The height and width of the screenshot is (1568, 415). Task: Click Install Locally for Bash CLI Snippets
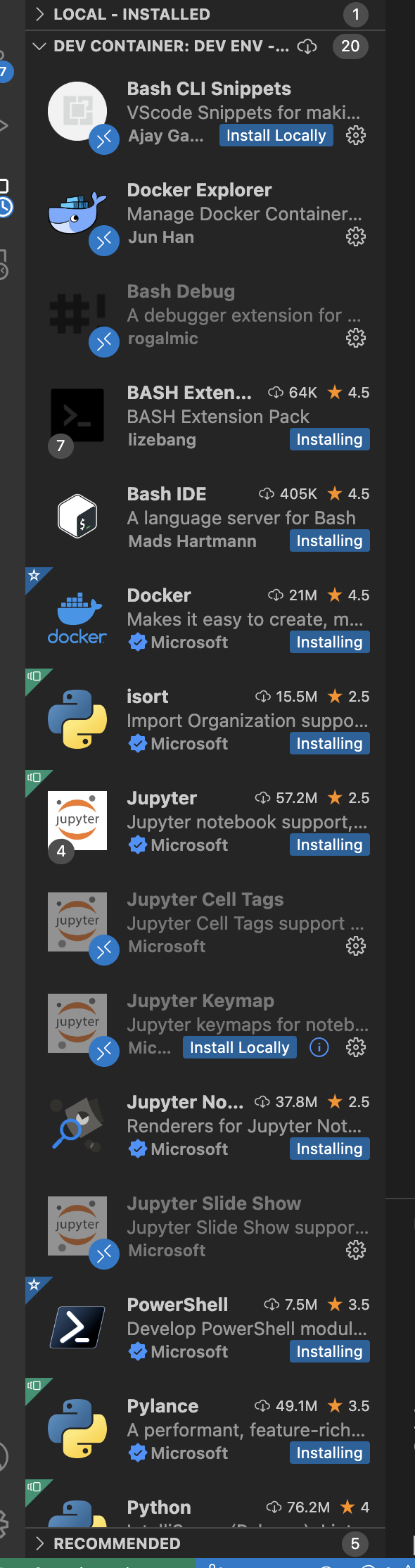(276, 135)
